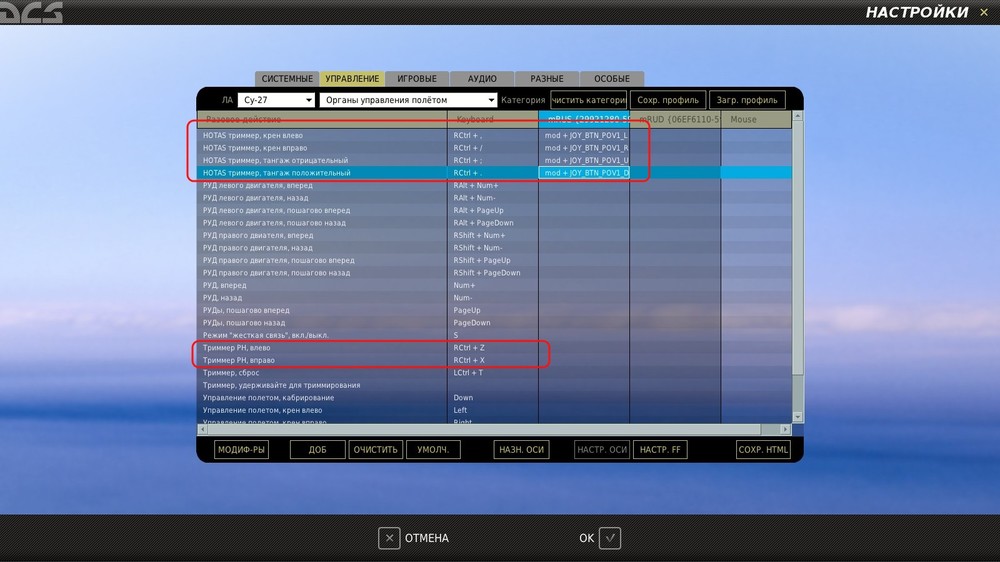Click keyboard cell PageDown
This screenshot has width=1000, height=562.
[493, 322]
